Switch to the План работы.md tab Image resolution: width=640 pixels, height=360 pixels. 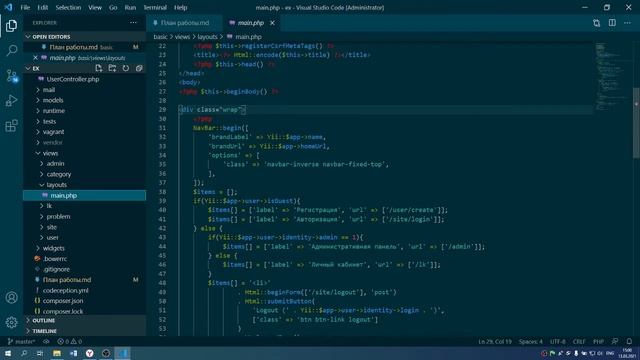tap(184, 23)
